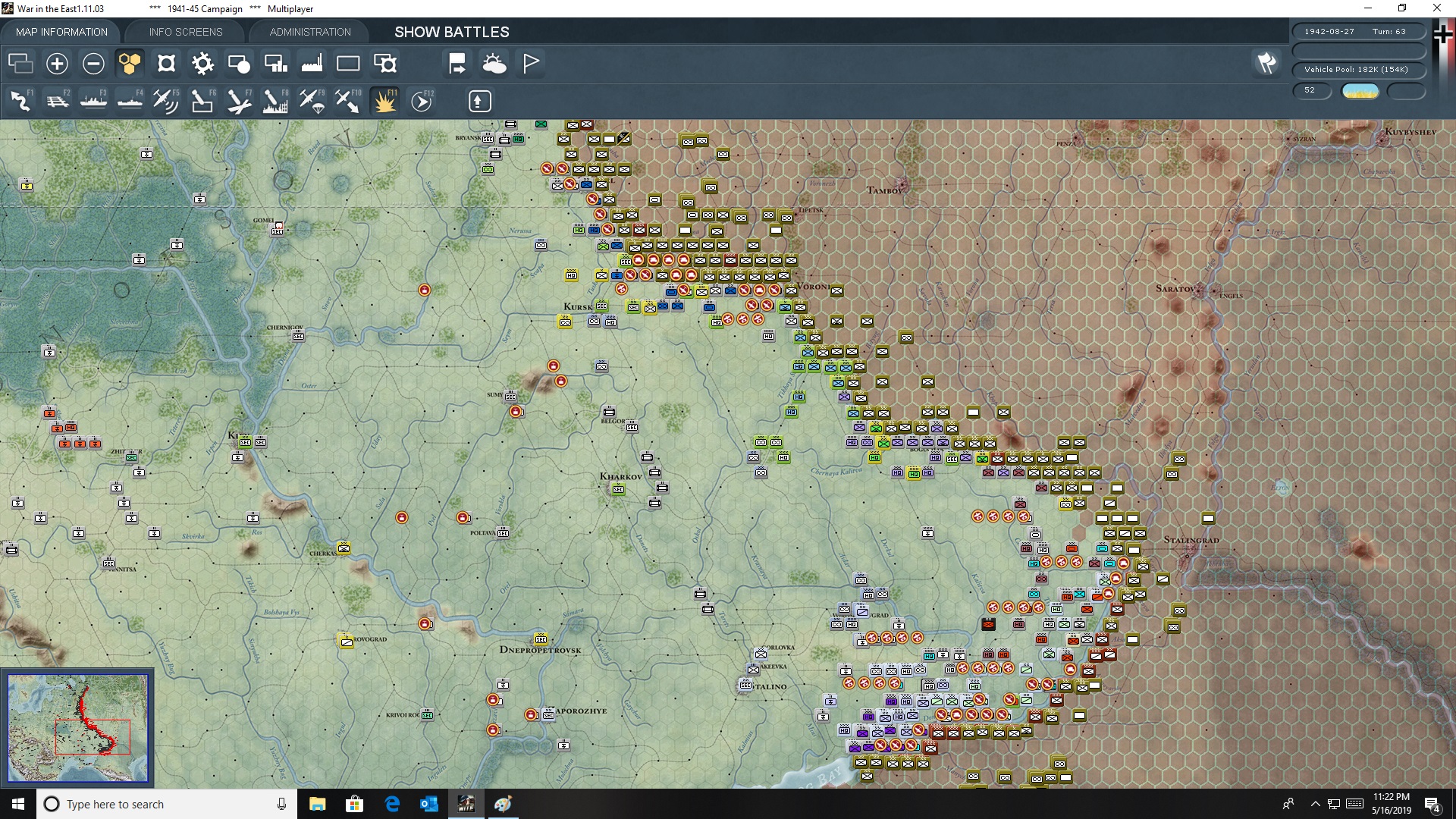Open Microsoft Store from the taskbar
The image size is (1456, 819).
[x=354, y=804]
